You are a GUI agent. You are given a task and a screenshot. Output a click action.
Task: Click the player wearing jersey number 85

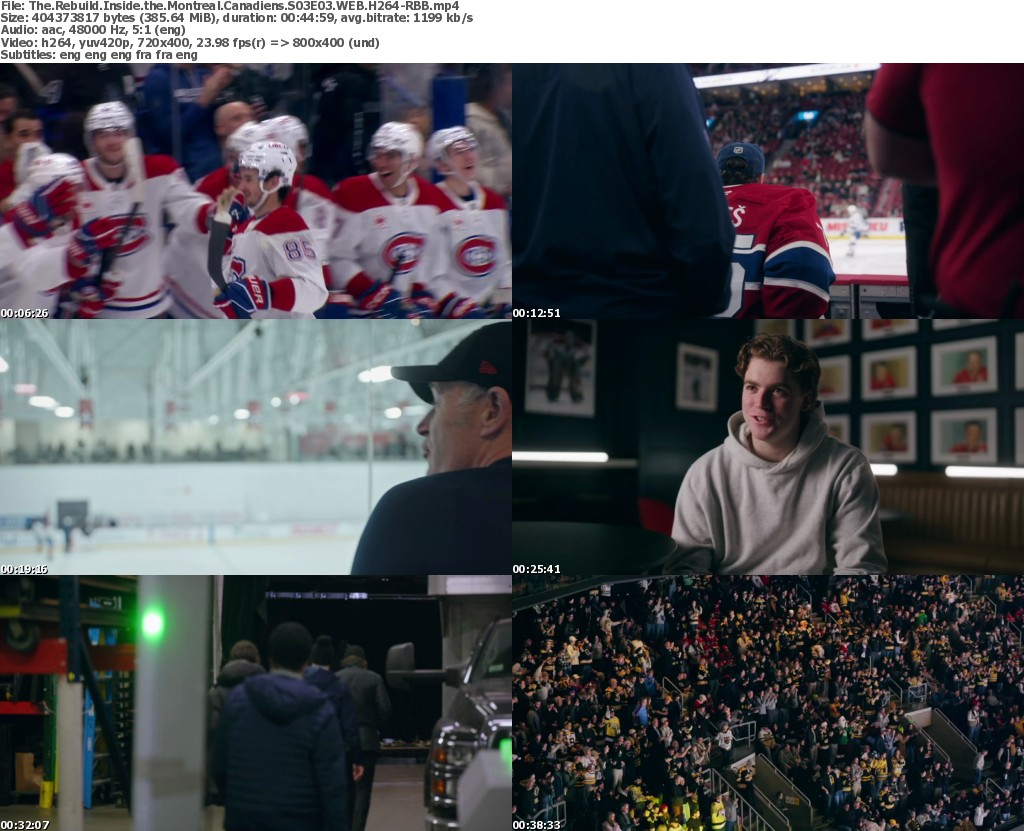271,235
